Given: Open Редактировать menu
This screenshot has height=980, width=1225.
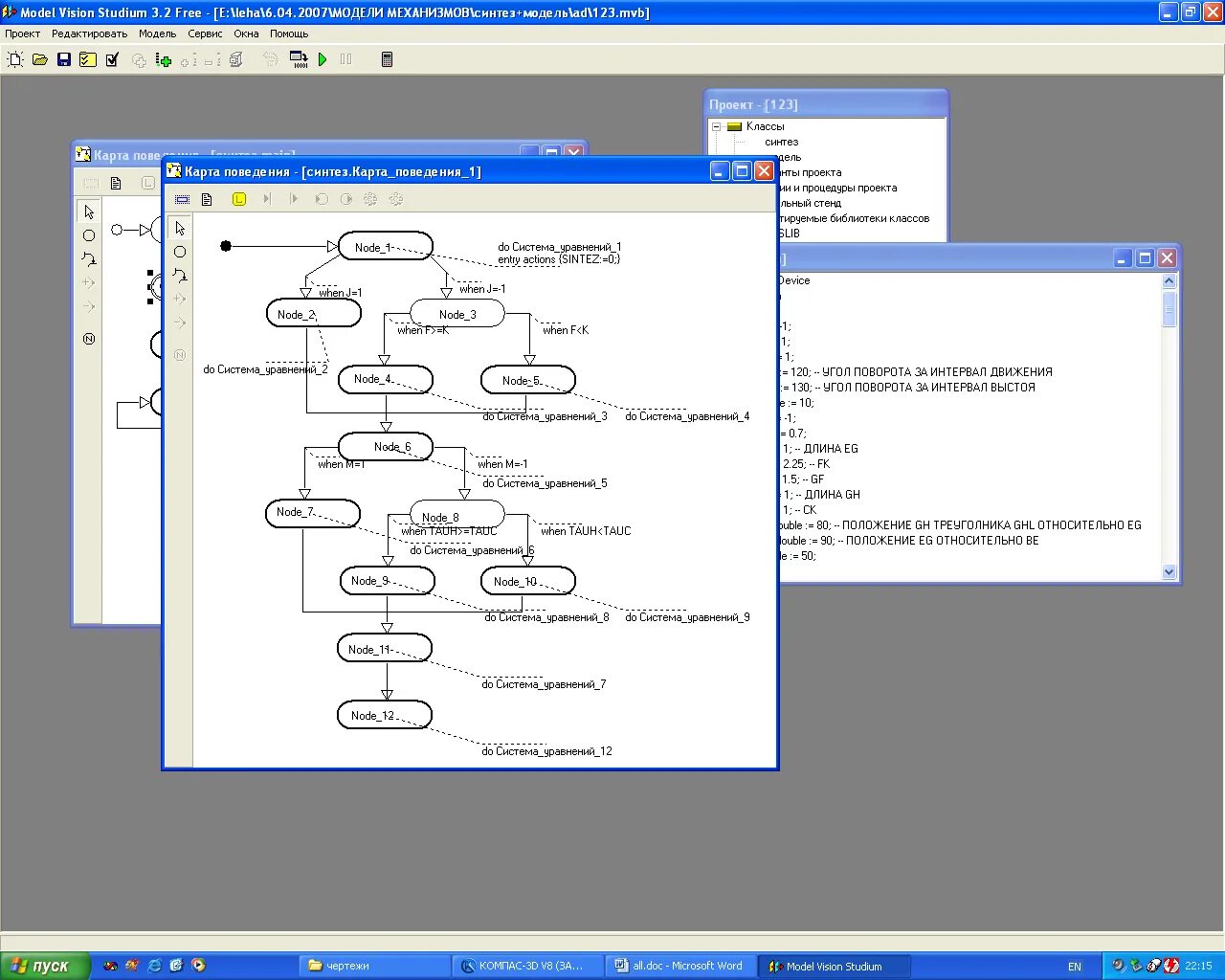Looking at the screenshot, I should coord(89,33).
